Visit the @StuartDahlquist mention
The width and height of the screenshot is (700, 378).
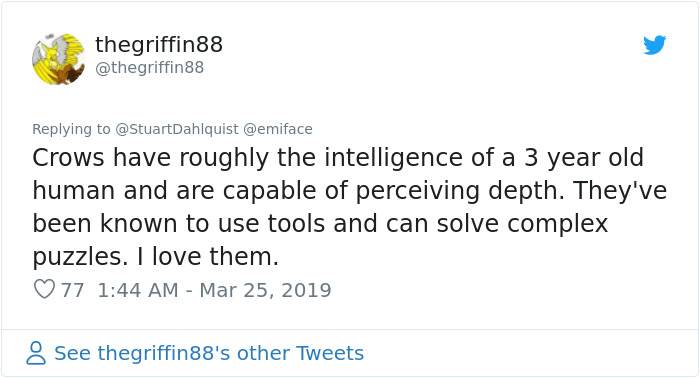[177, 129]
